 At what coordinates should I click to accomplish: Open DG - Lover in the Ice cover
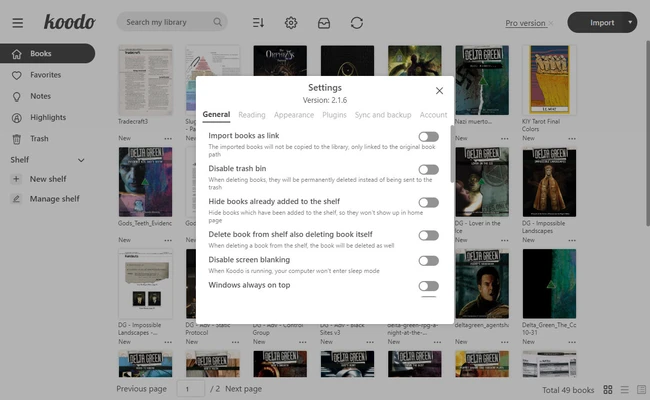click(x=482, y=182)
